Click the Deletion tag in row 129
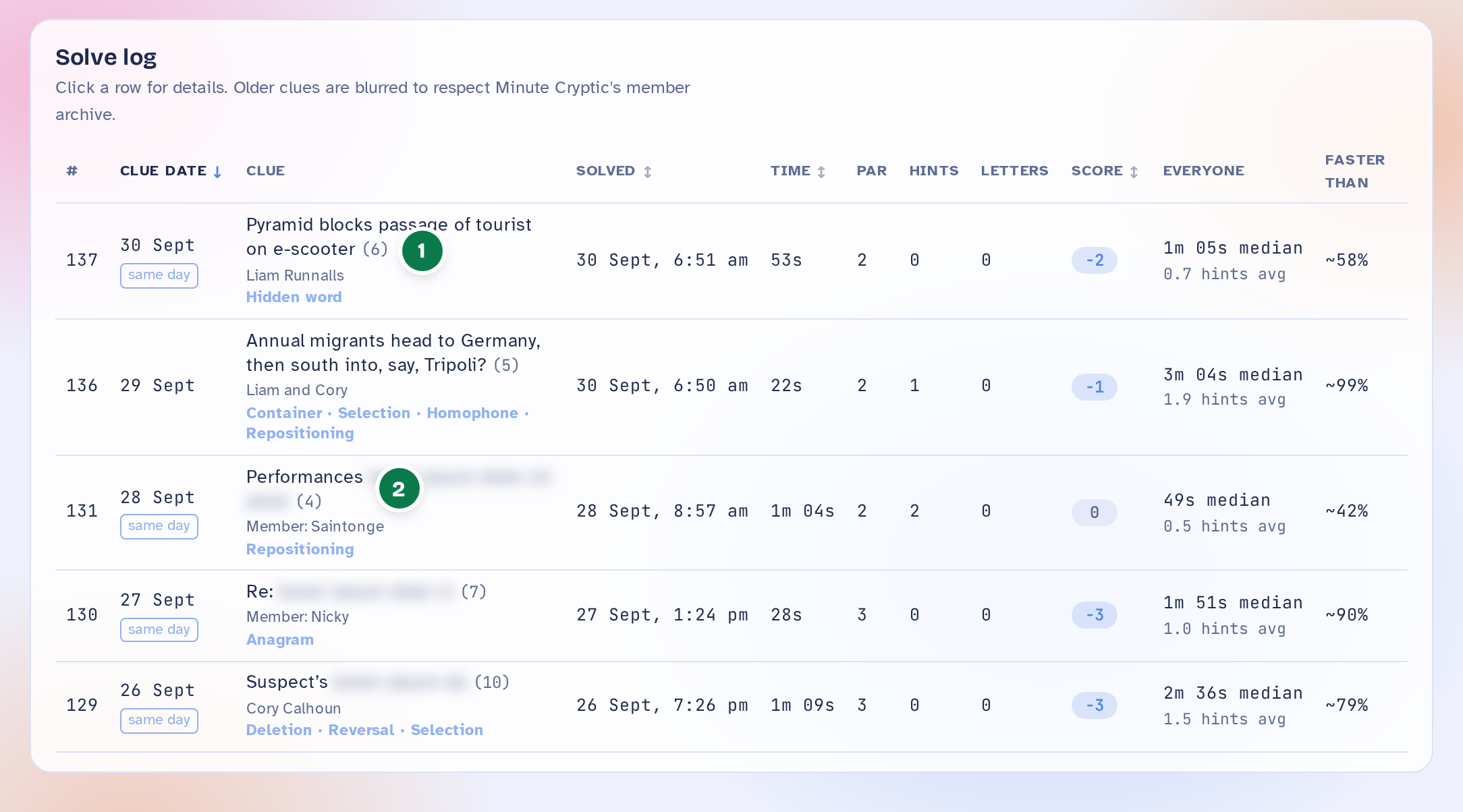The image size is (1463, 812). point(279,730)
